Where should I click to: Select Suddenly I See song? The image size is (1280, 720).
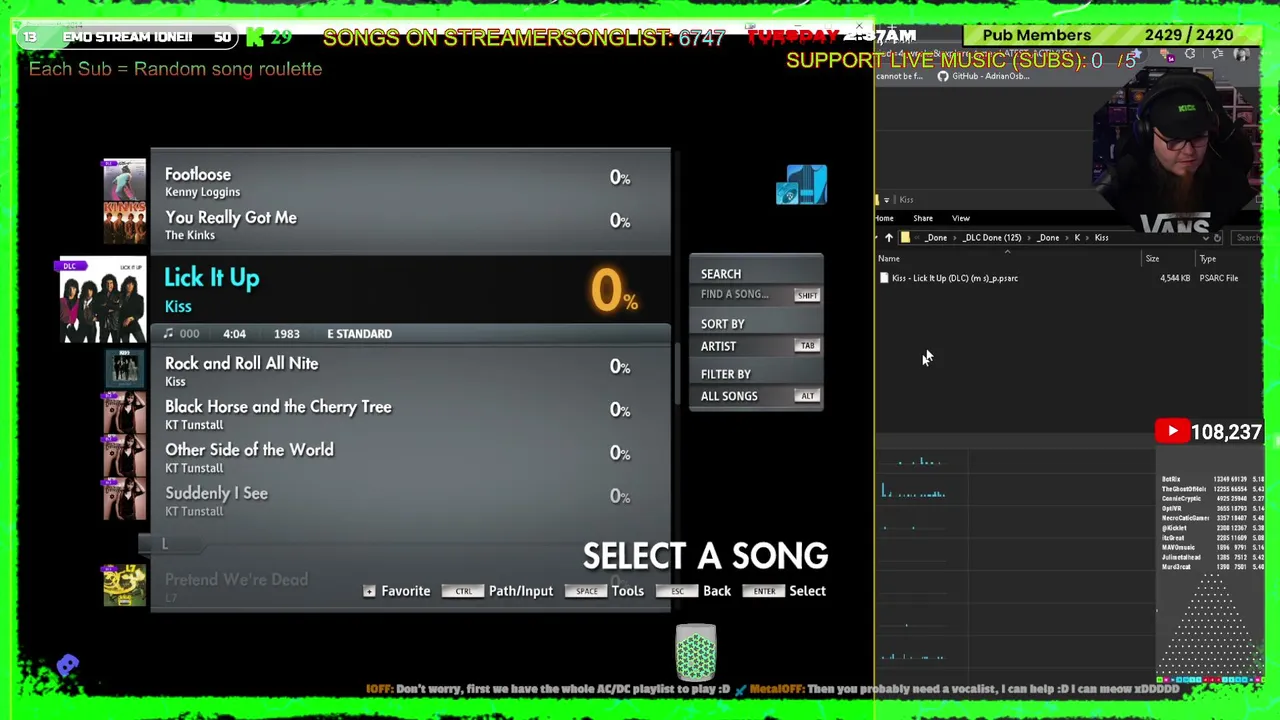[410, 501]
